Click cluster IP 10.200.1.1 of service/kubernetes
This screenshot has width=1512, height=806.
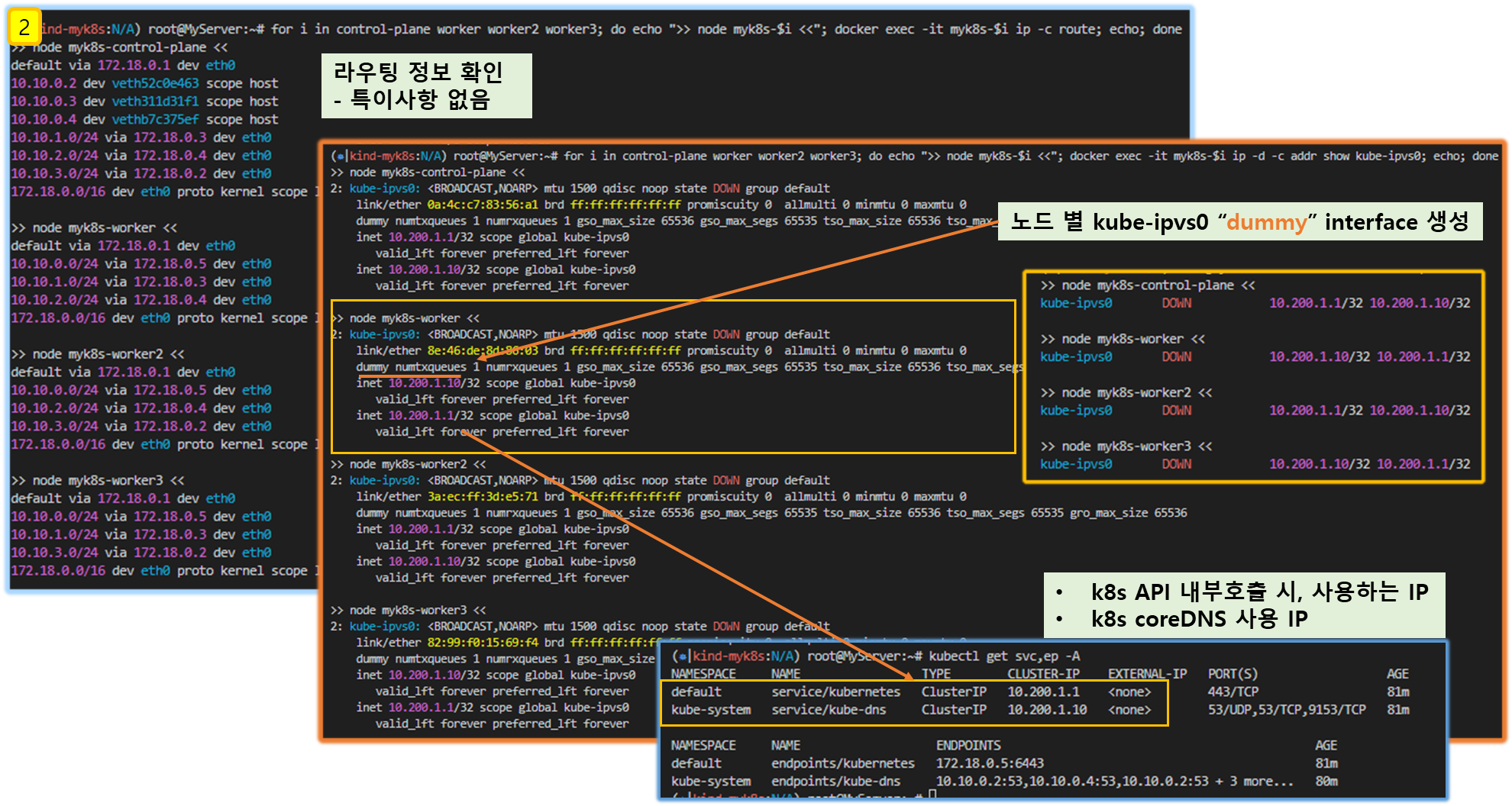(1043, 692)
